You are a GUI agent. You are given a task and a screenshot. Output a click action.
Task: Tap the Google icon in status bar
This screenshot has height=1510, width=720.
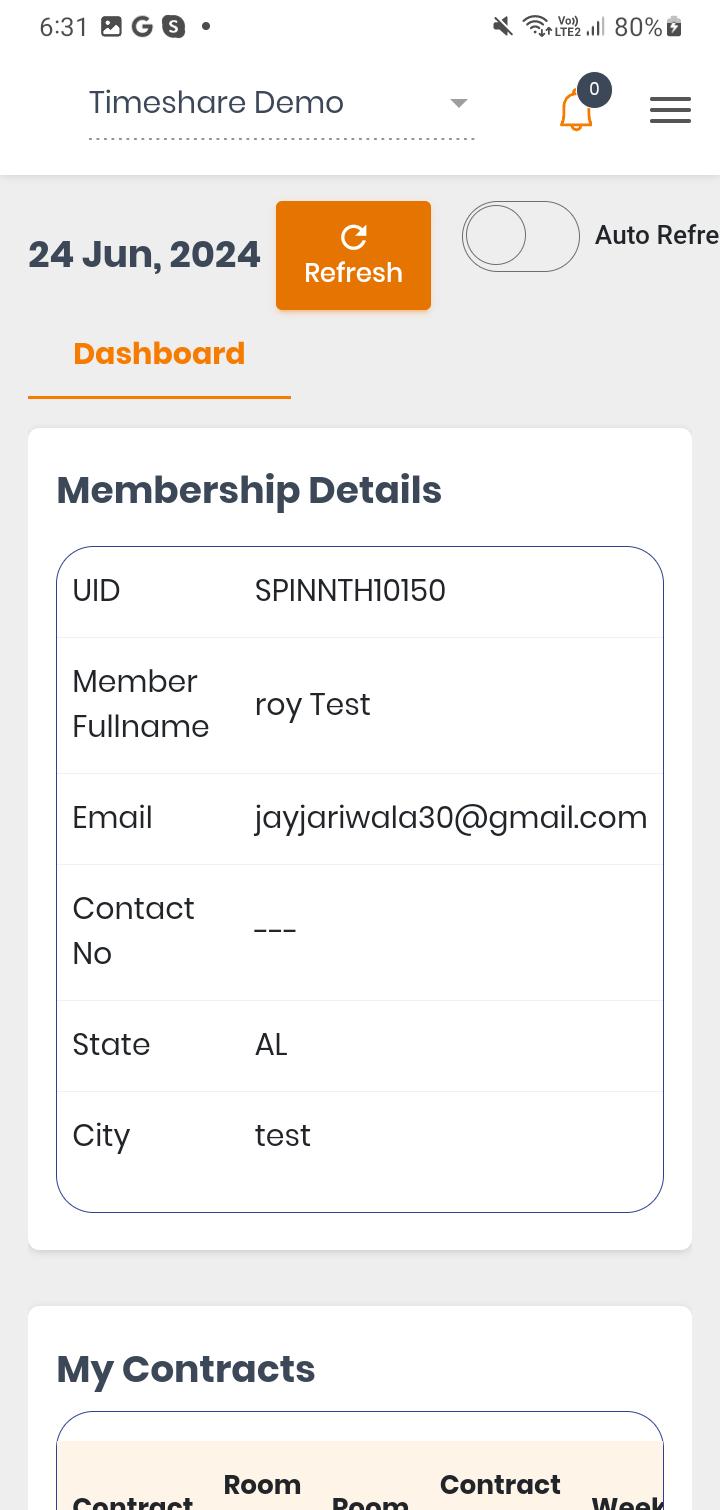pos(142,27)
